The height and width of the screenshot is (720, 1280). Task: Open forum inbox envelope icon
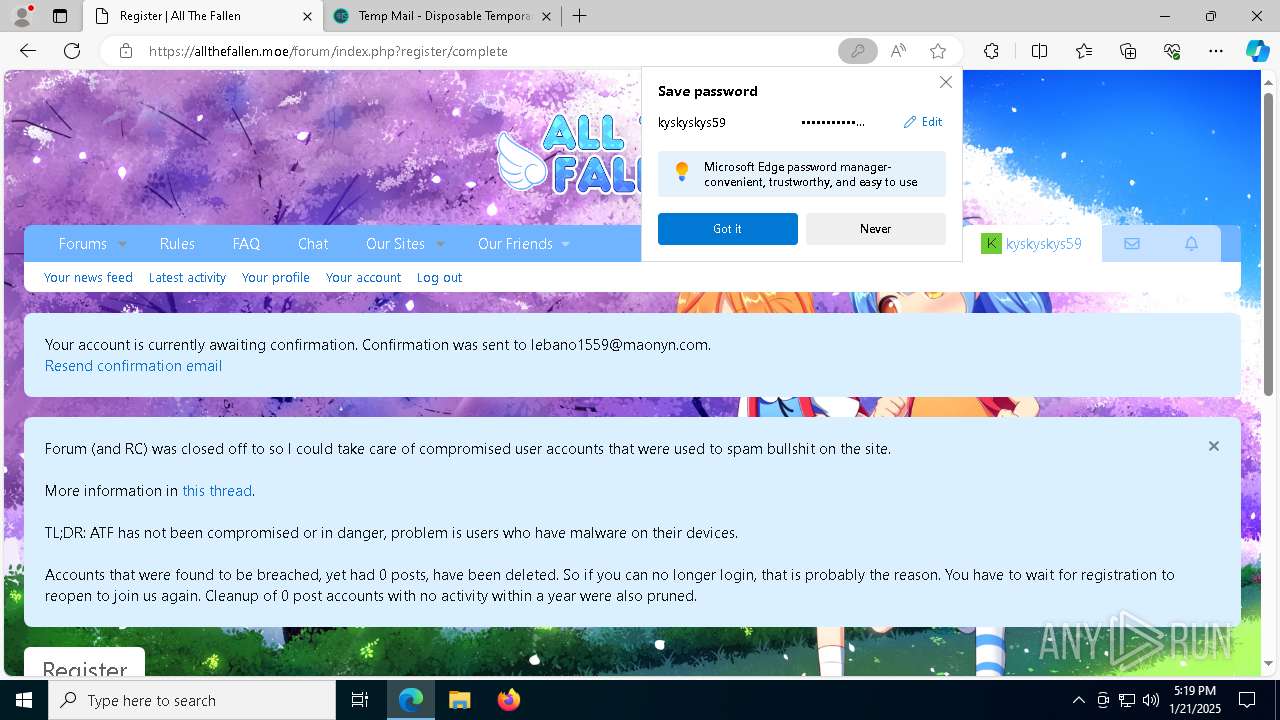[x=1132, y=243]
